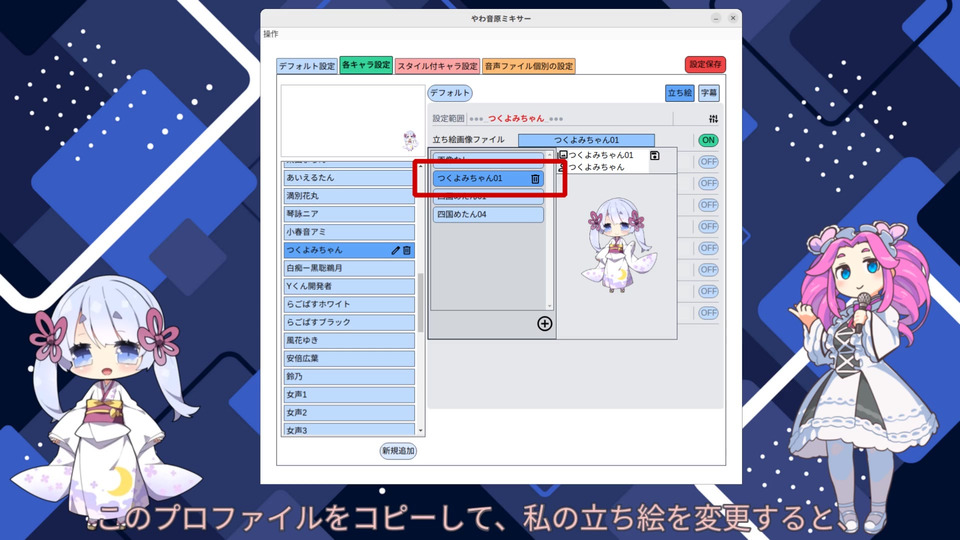This screenshot has width=960, height=540.
Task: Select 風花ゆき in the character list
Action: pyautogui.click(x=349, y=340)
